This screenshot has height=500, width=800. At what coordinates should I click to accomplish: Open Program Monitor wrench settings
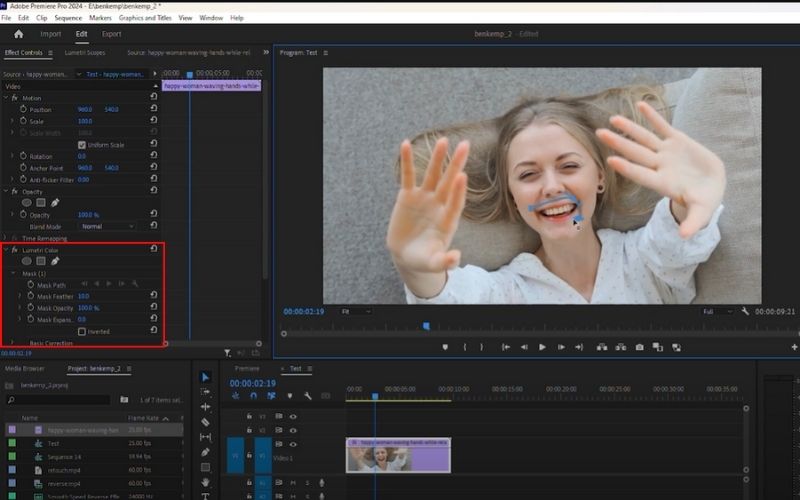745,311
